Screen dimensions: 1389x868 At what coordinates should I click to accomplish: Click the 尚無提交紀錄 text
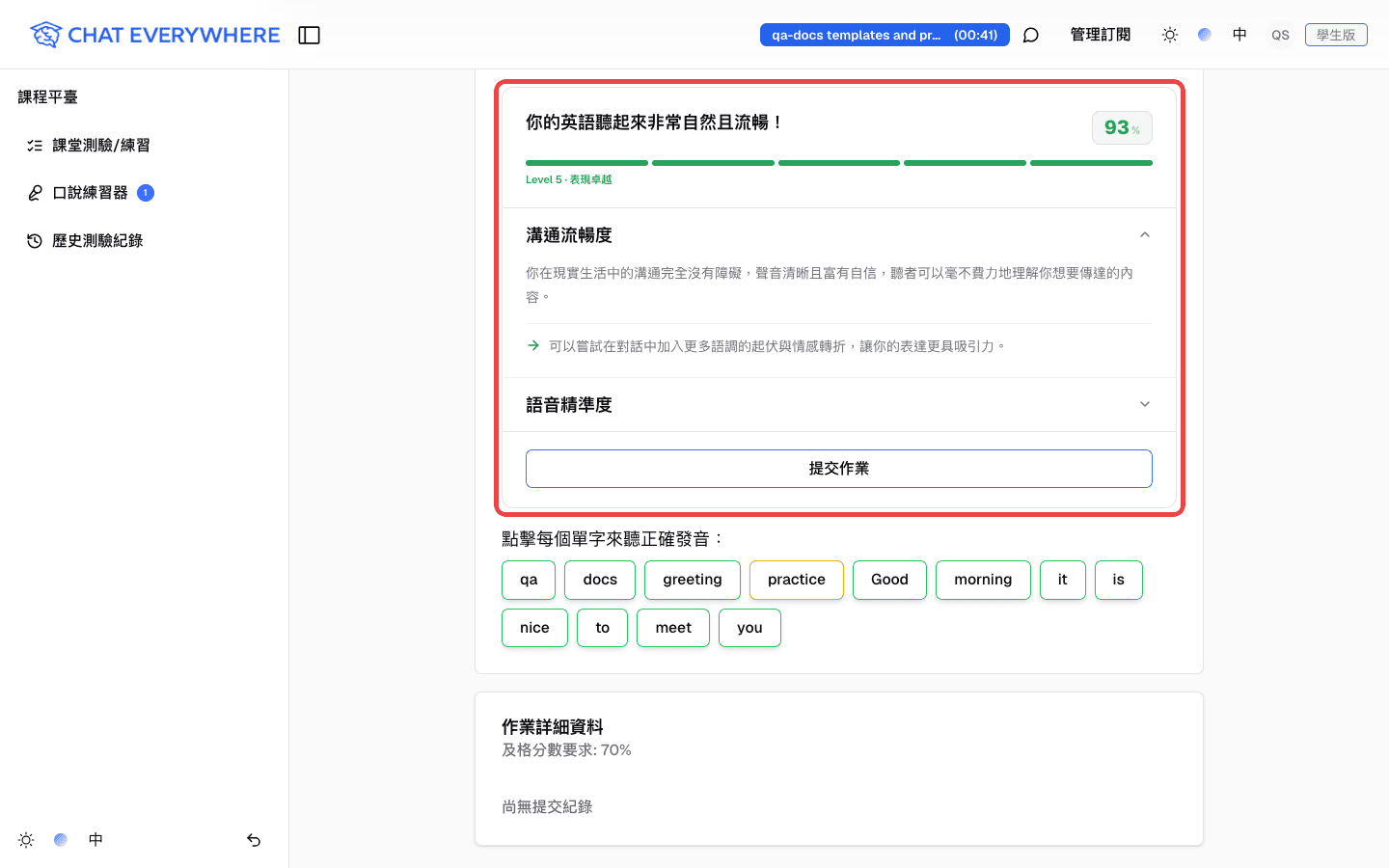(x=547, y=807)
